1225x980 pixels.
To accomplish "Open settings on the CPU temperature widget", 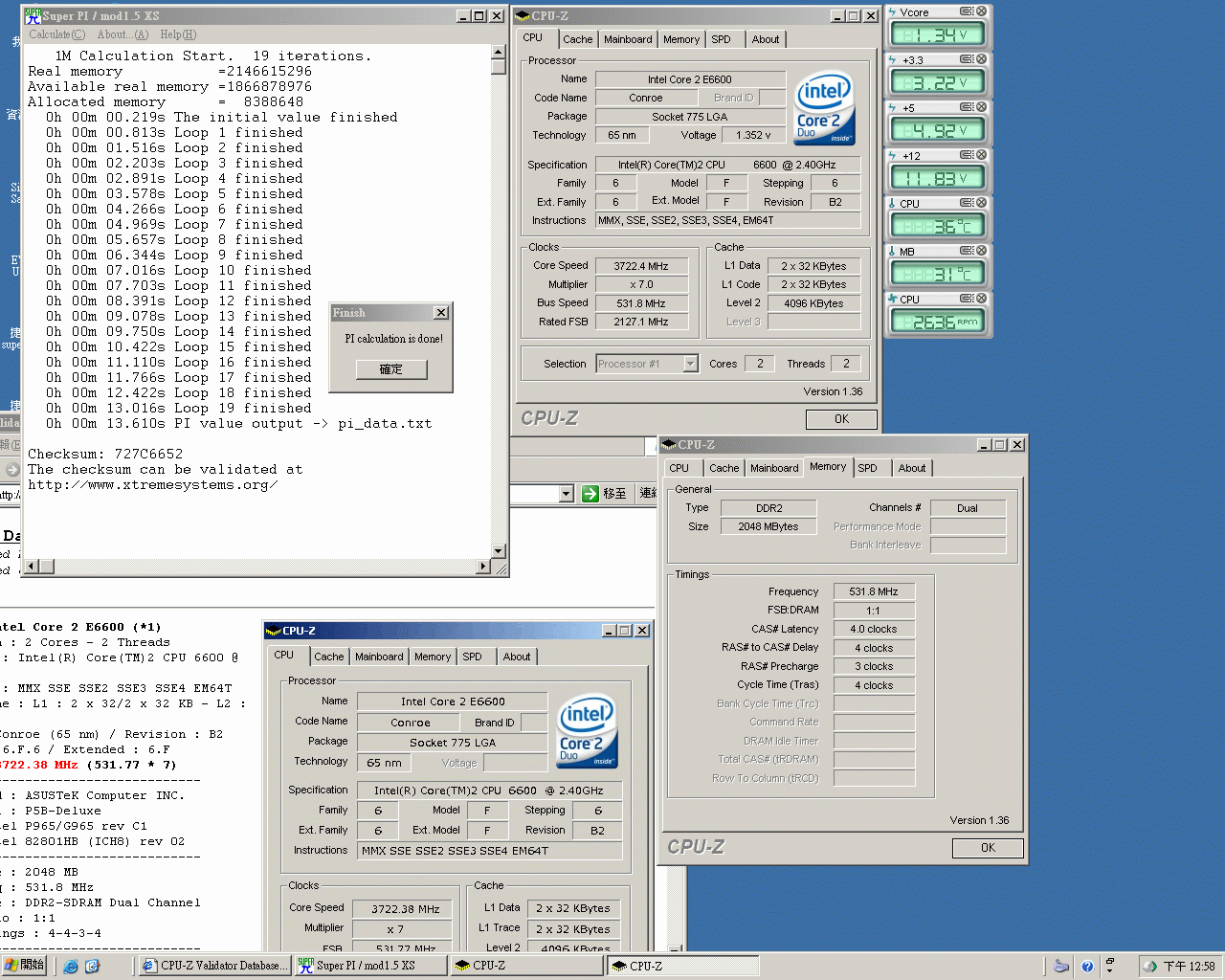I will 967,203.
